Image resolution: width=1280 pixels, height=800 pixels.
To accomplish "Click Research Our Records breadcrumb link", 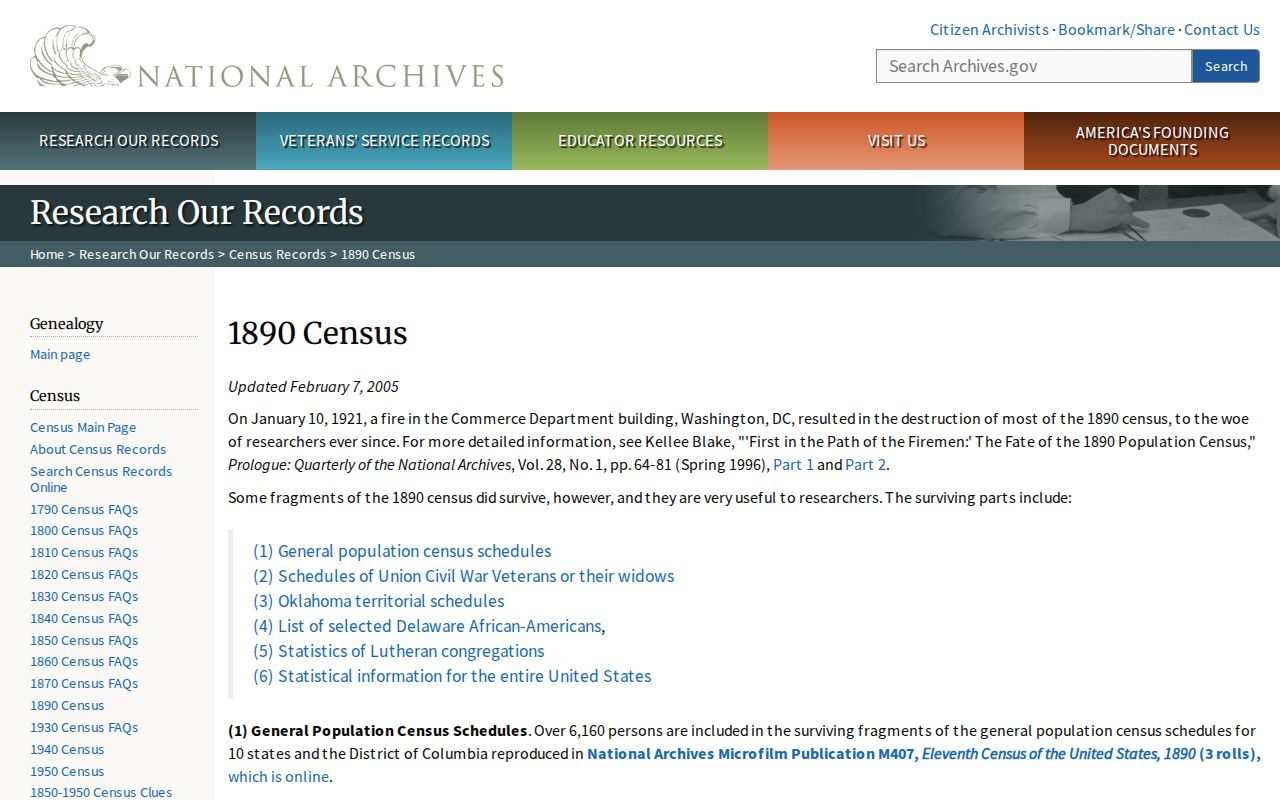I will point(146,254).
